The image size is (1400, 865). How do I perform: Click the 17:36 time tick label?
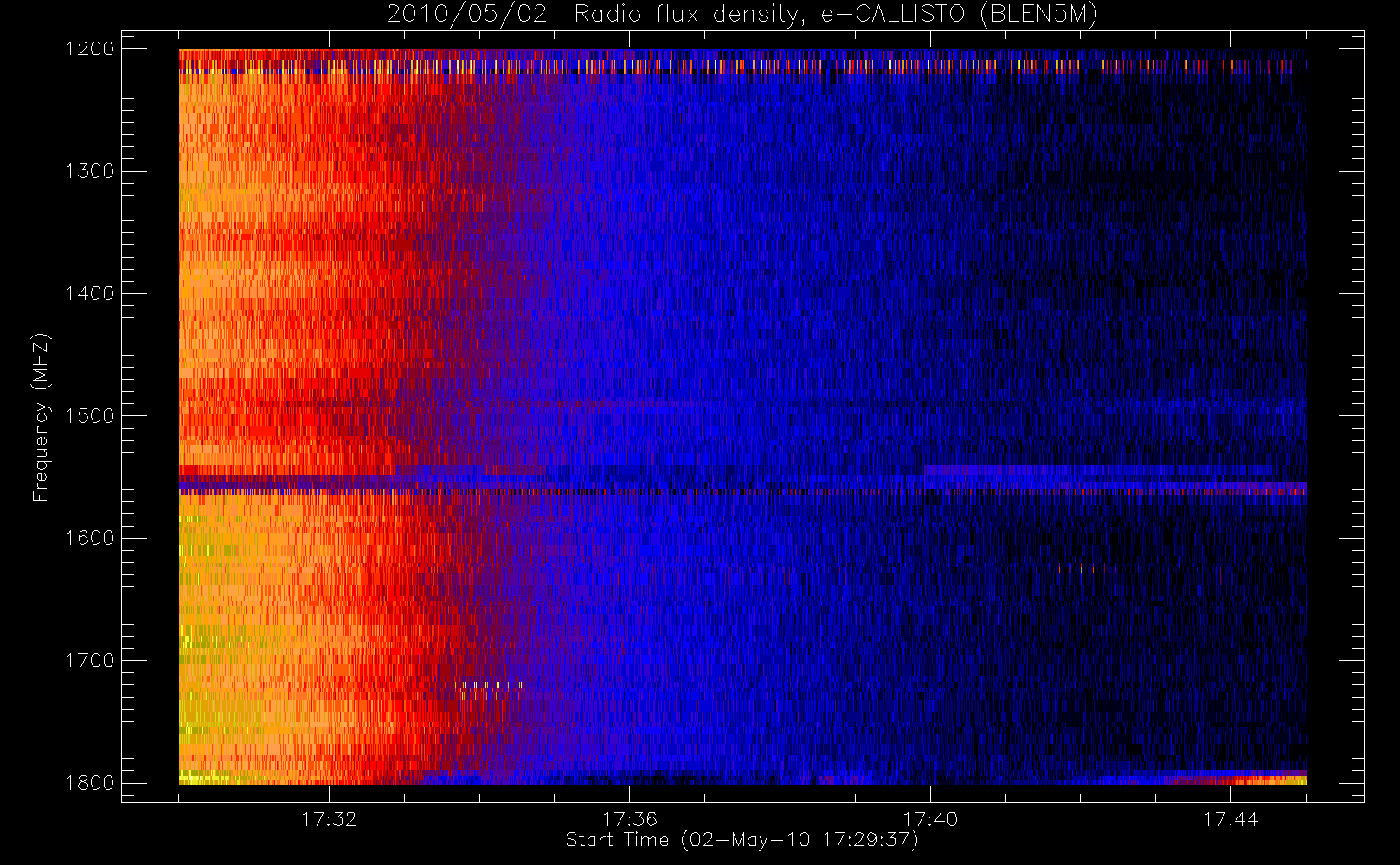tap(630, 818)
